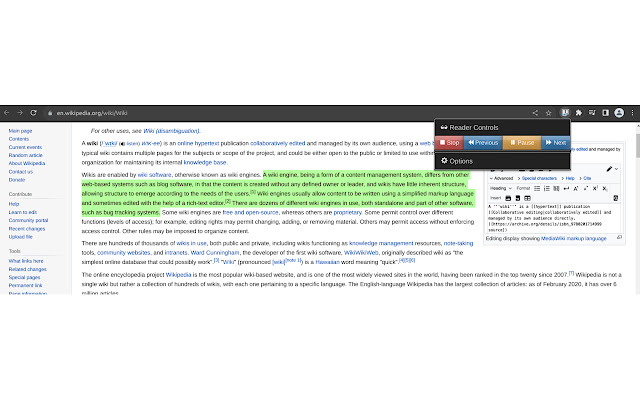The height and width of the screenshot is (400, 640).
Task: Click the reader extension icon in toolbar
Action: [x=565, y=113]
